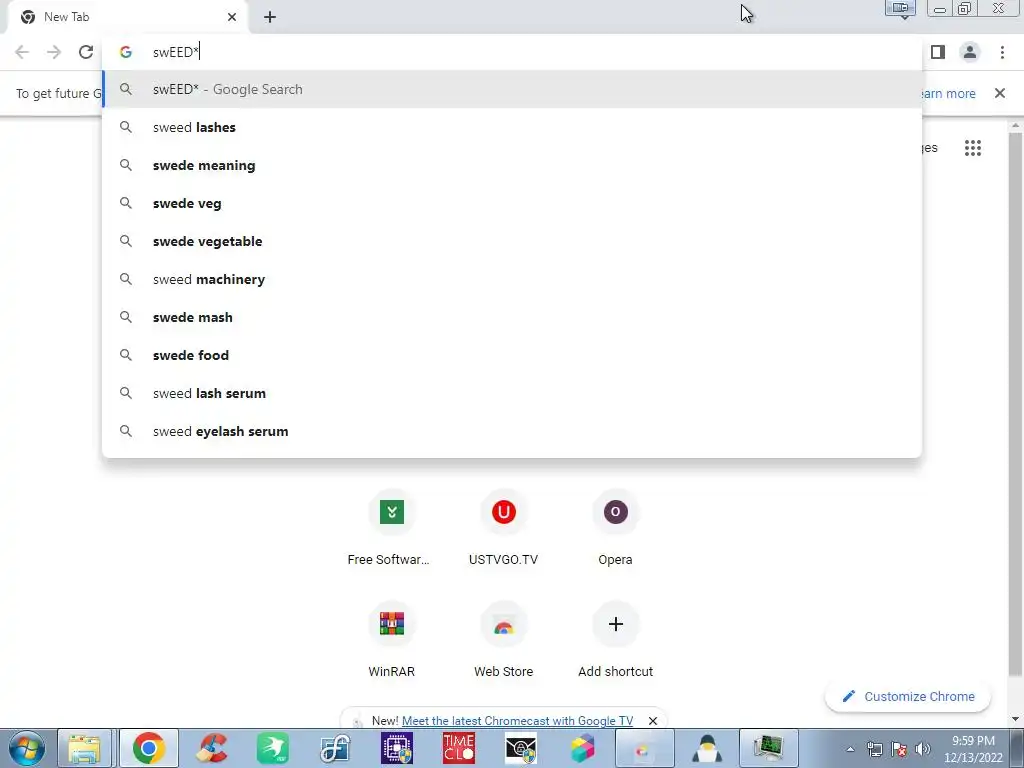Choose the 'swede meaning' suggestion
The image size is (1024, 768).
tap(512, 165)
